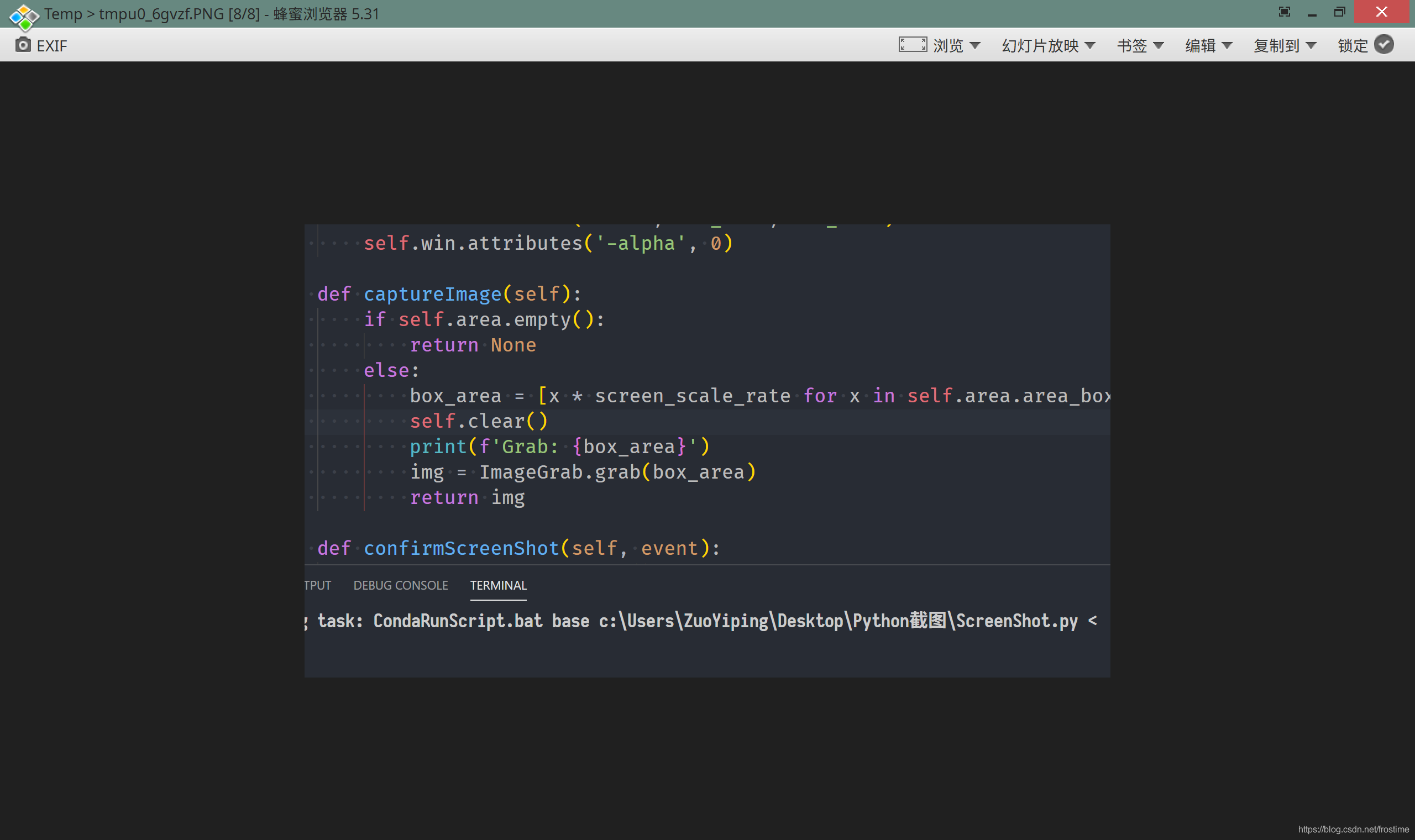Click the EXIF camera icon

[23, 45]
